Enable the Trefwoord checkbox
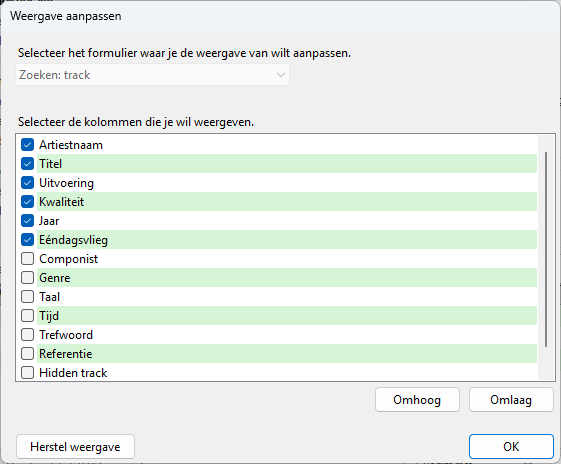Image resolution: width=561 pixels, height=464 pixels. (x=28, y=334)
